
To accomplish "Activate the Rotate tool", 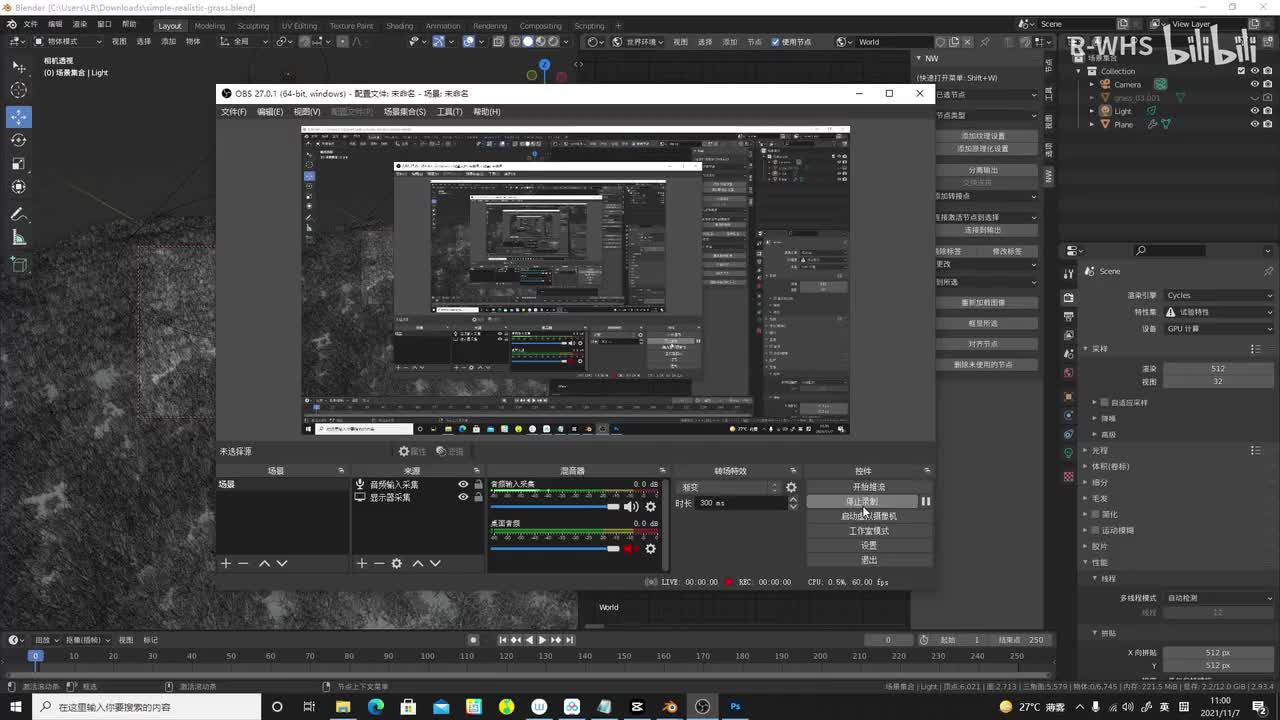I will (x=19, y=140).
